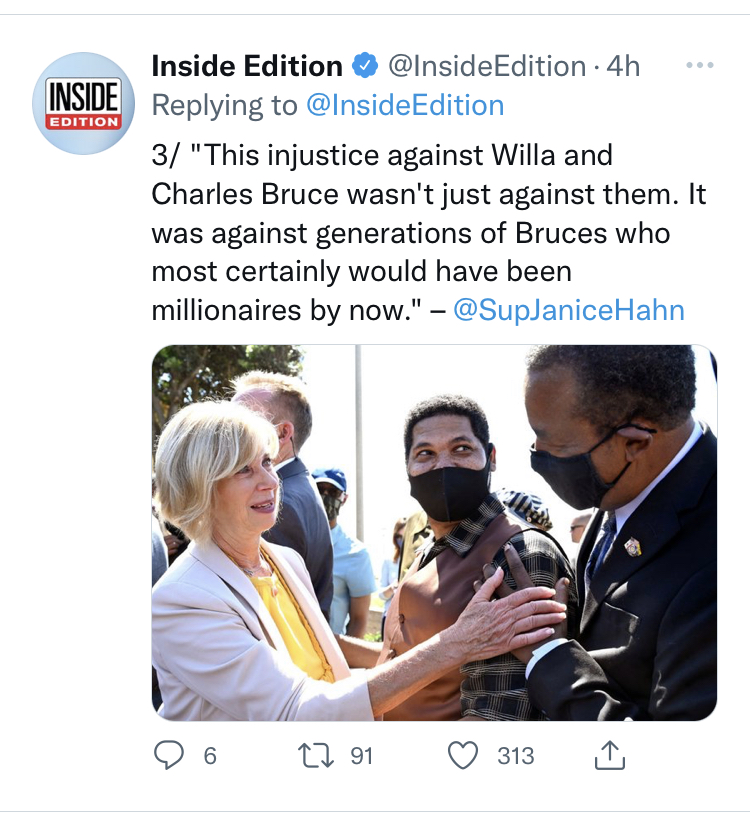This screenshot has height=823, width=750.
Task: Click the like count of 313
Action: pos(516,756)
